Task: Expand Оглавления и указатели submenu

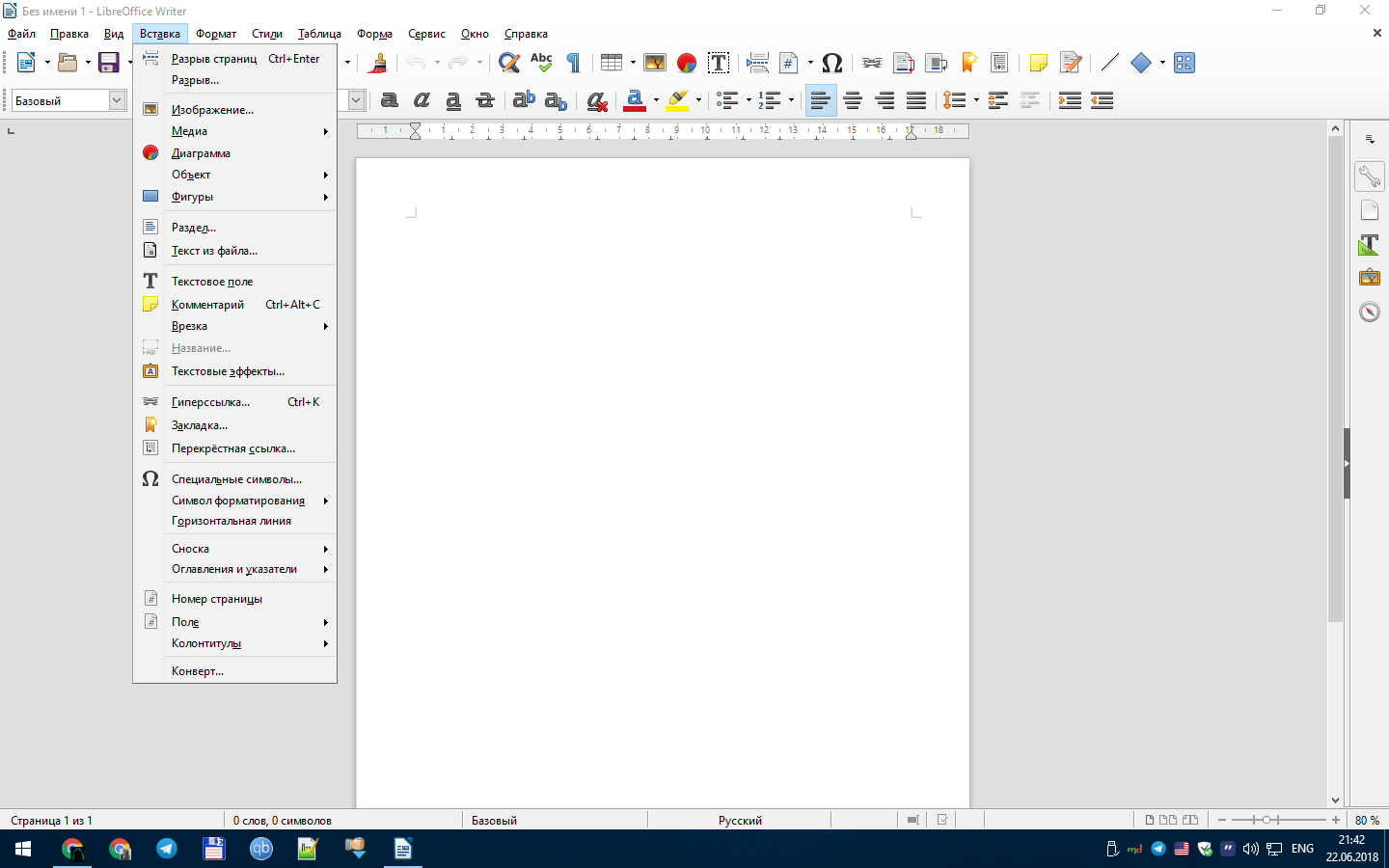Action: click(234, 569)
